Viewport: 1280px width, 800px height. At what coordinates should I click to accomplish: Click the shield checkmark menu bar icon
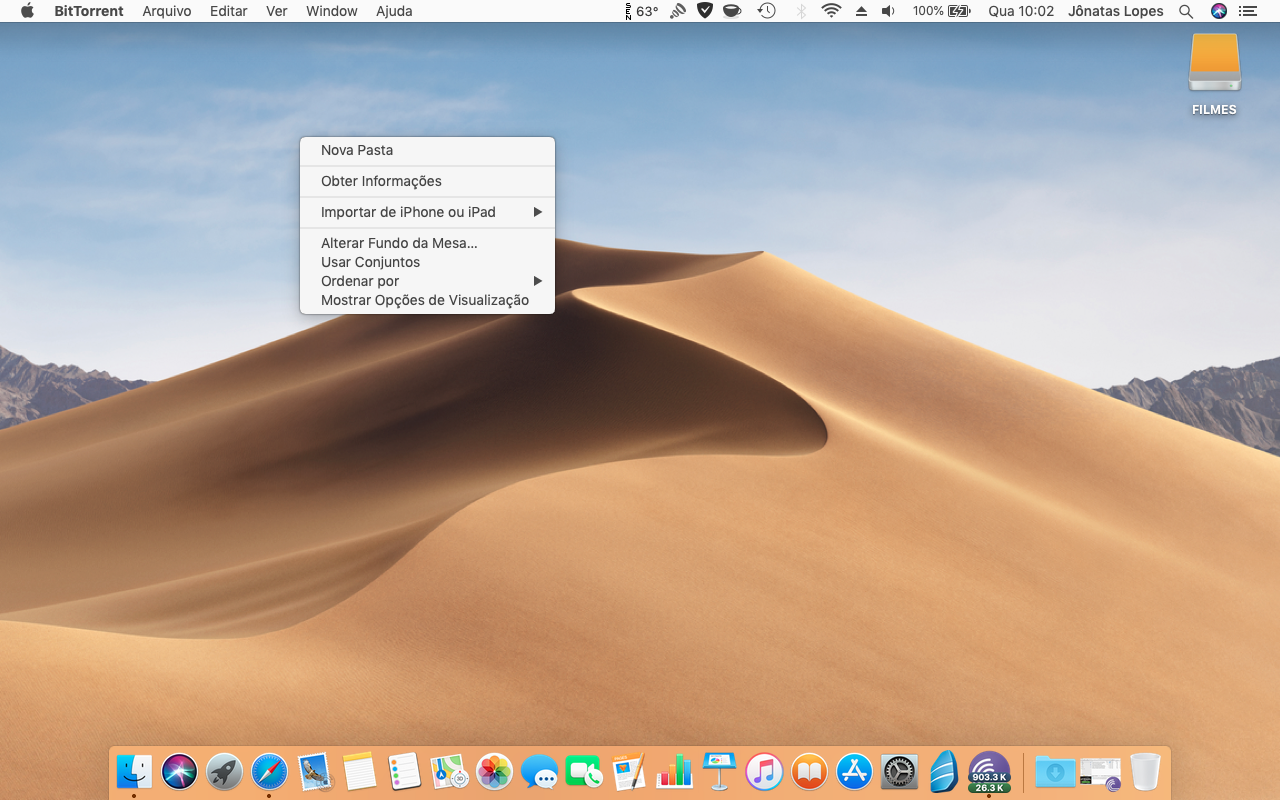pyautogui.click(x=705, y=11)
